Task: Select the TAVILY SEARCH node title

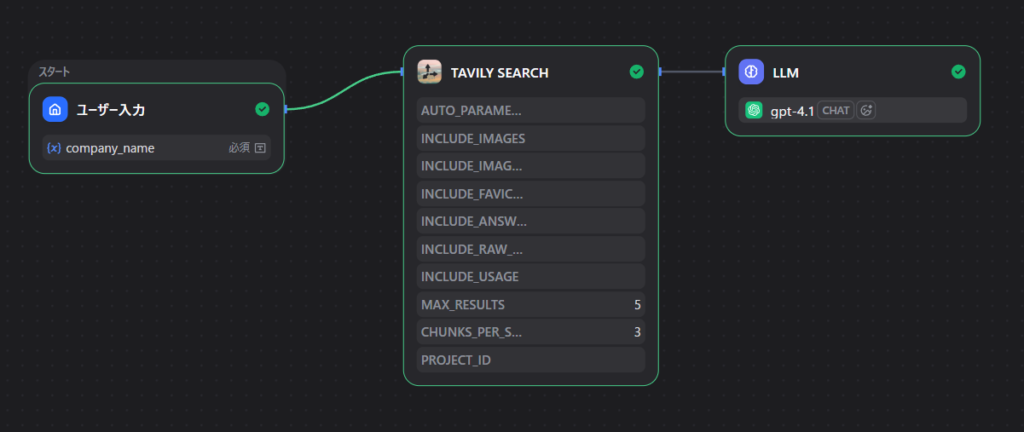Action: click(x=499, y=73)
